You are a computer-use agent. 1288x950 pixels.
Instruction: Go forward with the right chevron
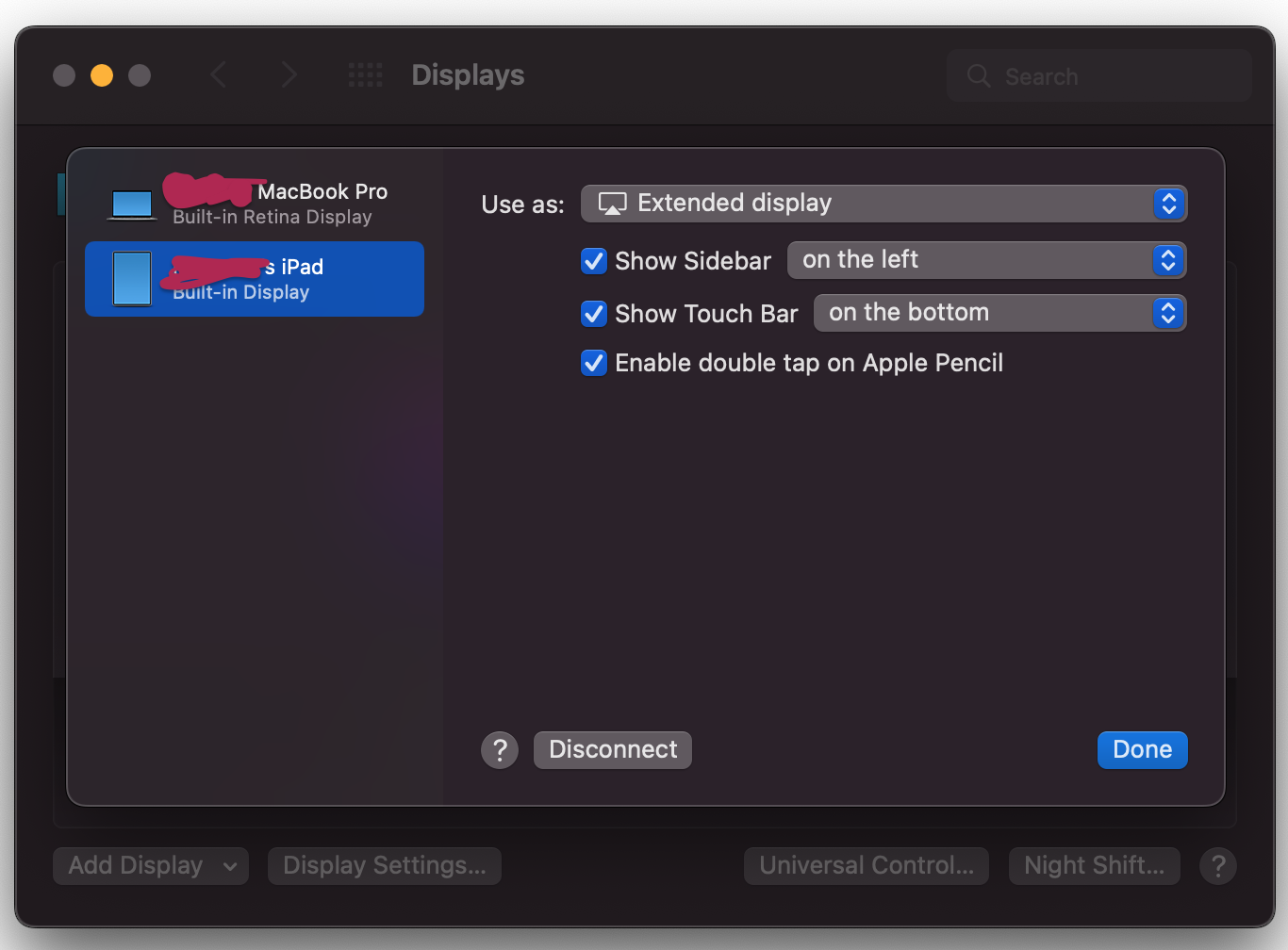[289, 75]
